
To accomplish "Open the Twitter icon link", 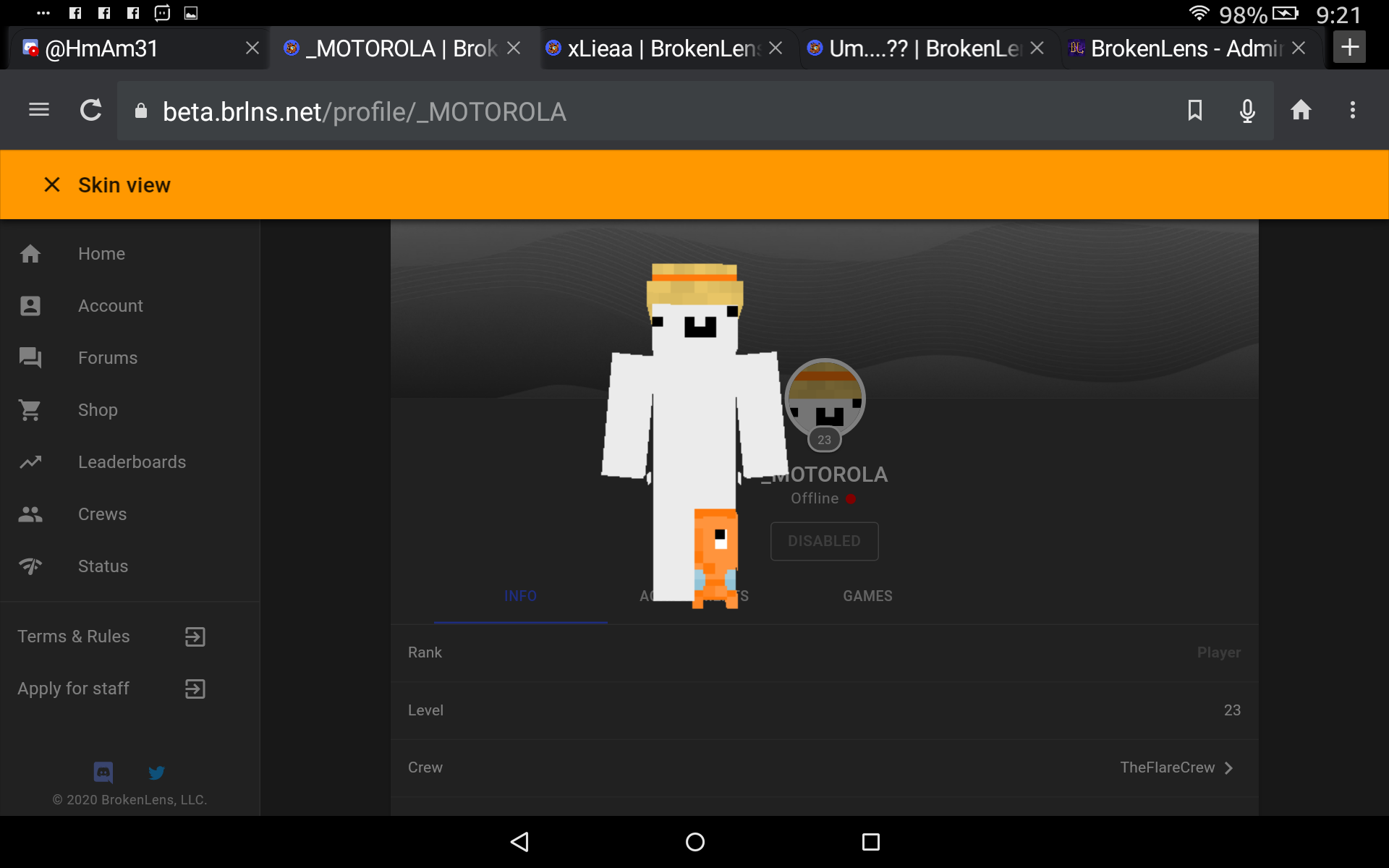I will pos(156,773).
